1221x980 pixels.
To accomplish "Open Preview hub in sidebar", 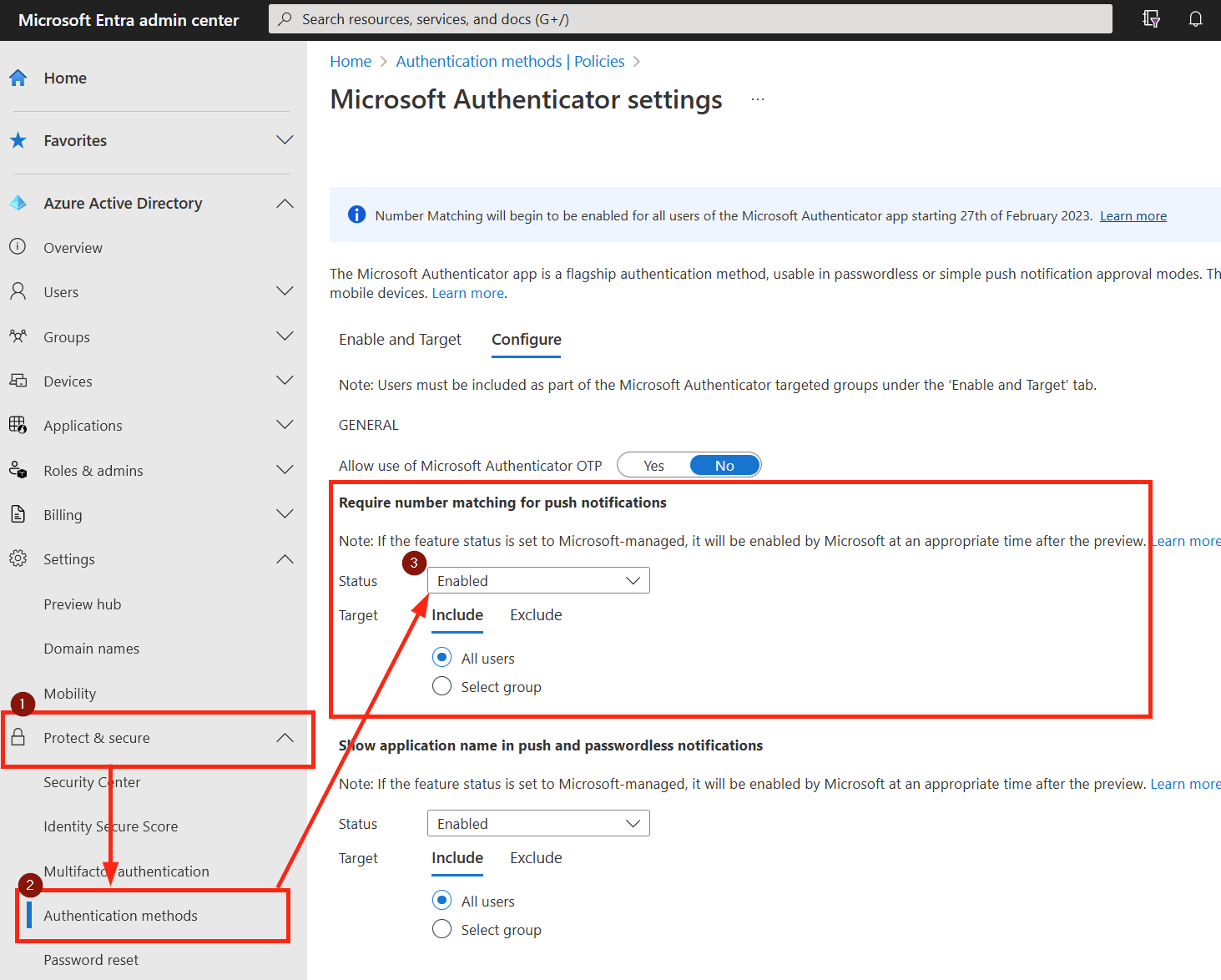I will click(x=83, y=604).
